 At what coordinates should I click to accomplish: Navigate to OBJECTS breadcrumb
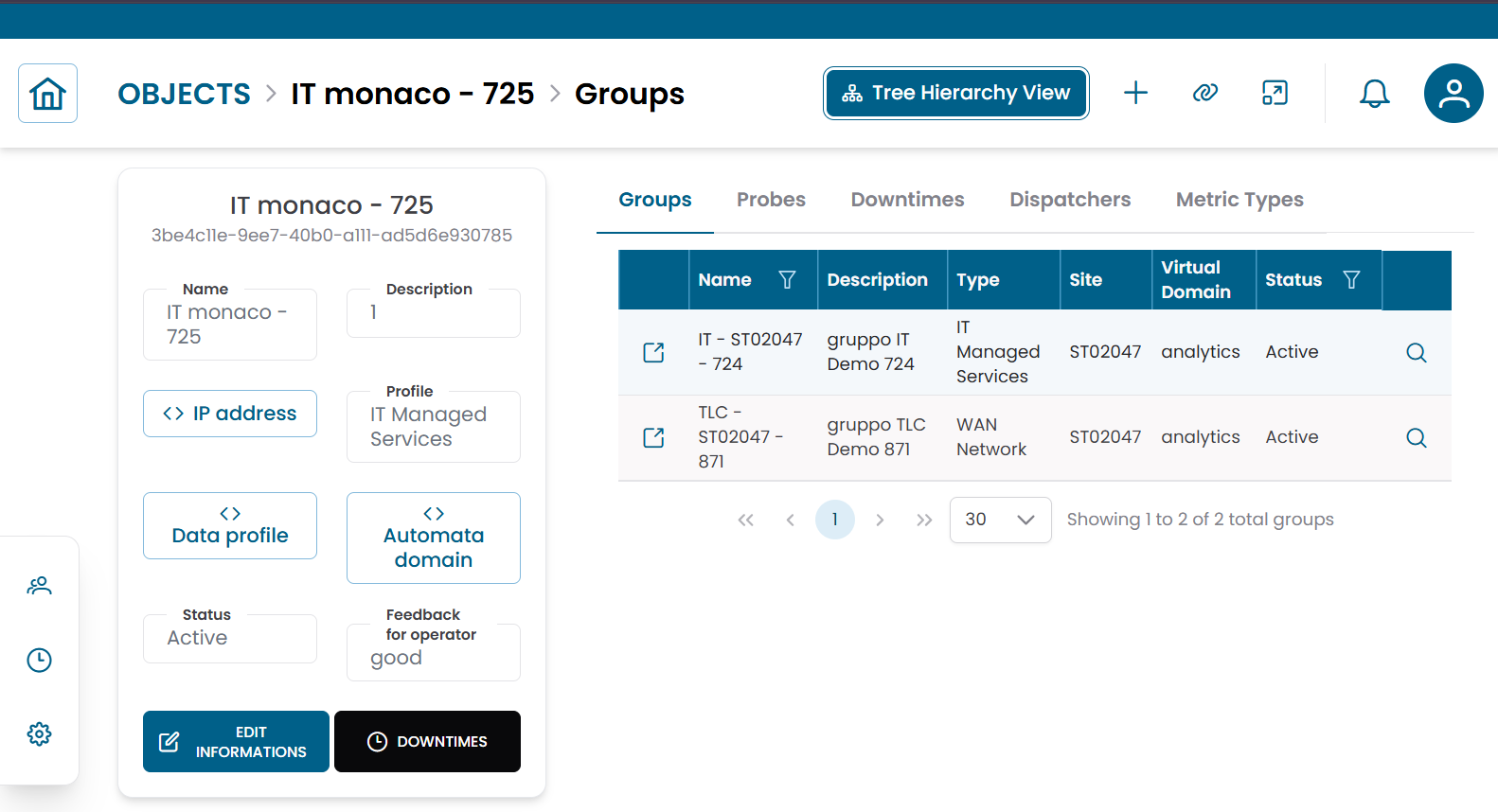pos(184,94)
